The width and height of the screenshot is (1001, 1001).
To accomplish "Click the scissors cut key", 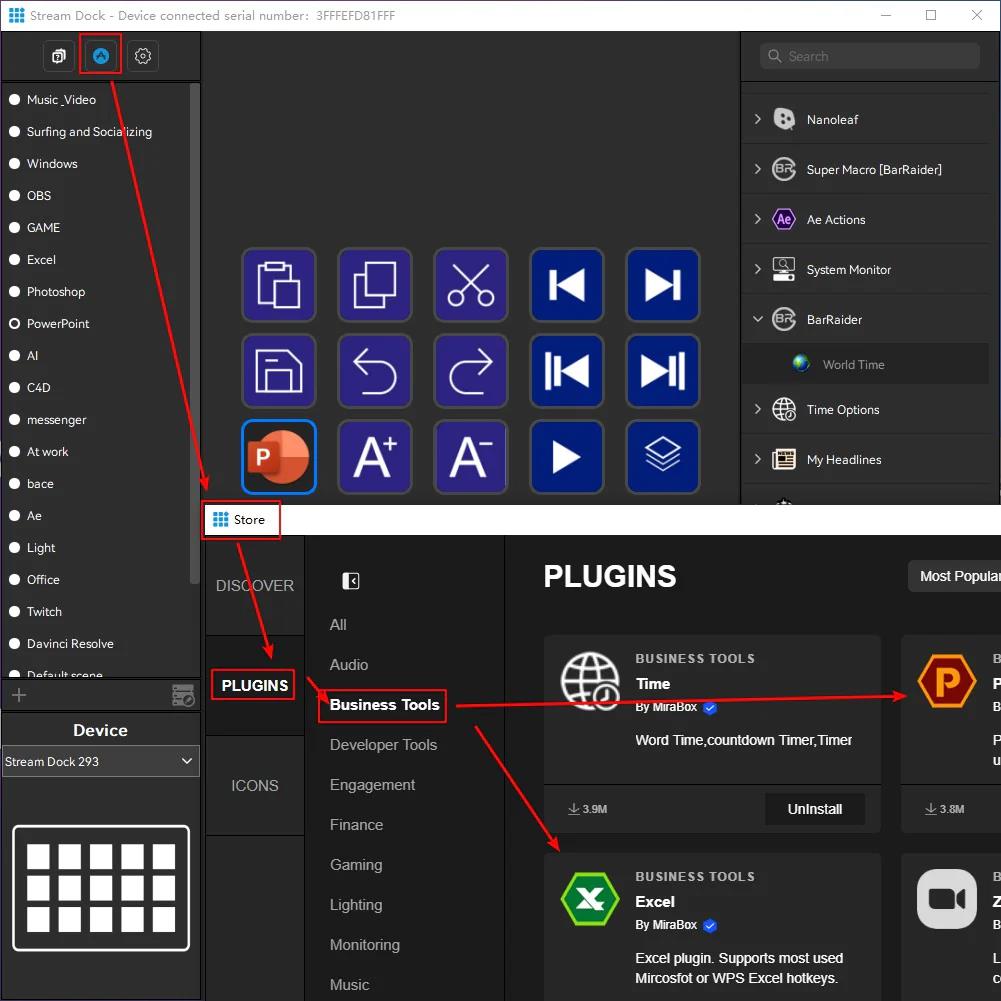I will (471, 285).
